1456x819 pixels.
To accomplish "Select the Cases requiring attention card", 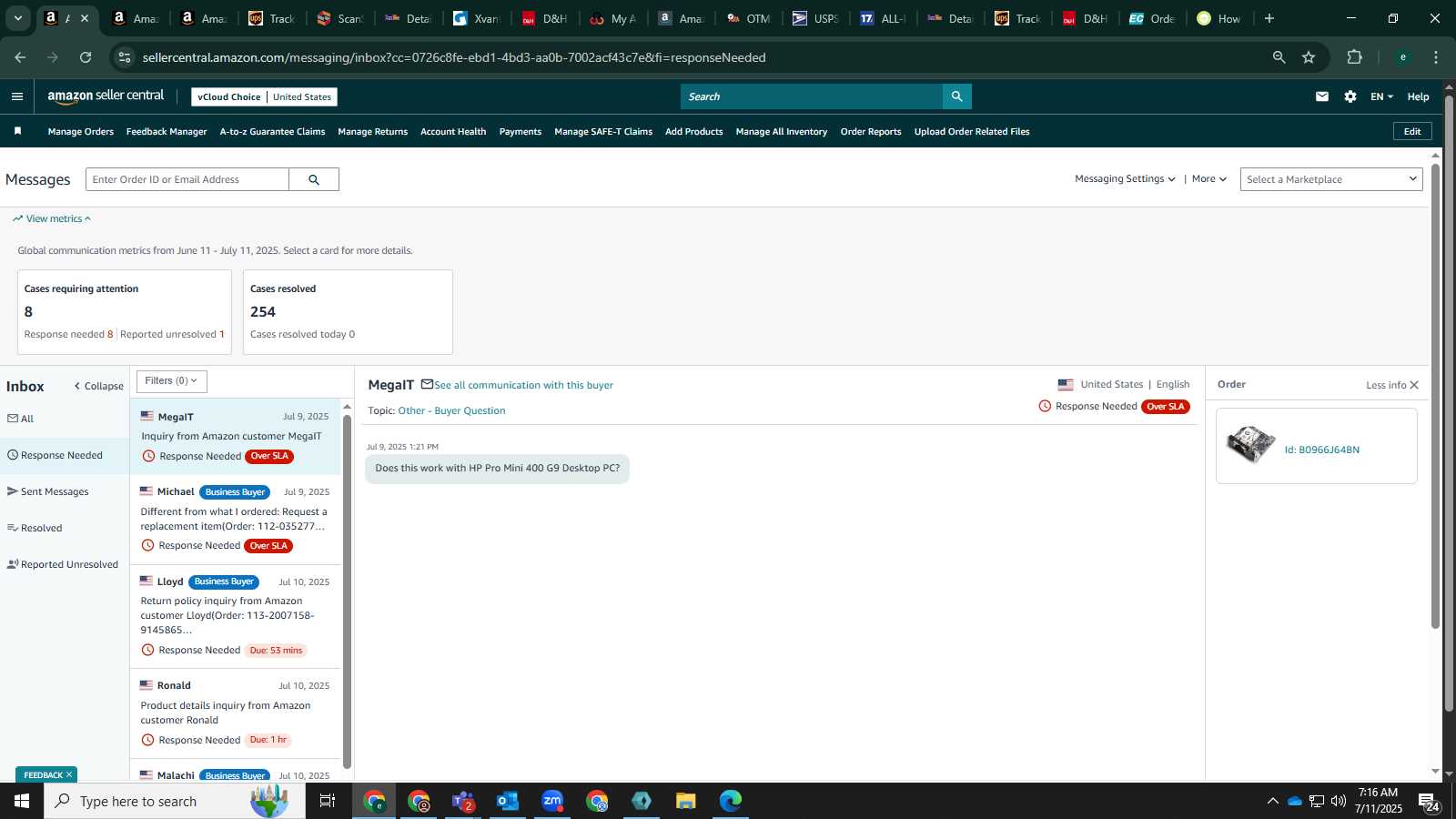I will click(125, 312).
